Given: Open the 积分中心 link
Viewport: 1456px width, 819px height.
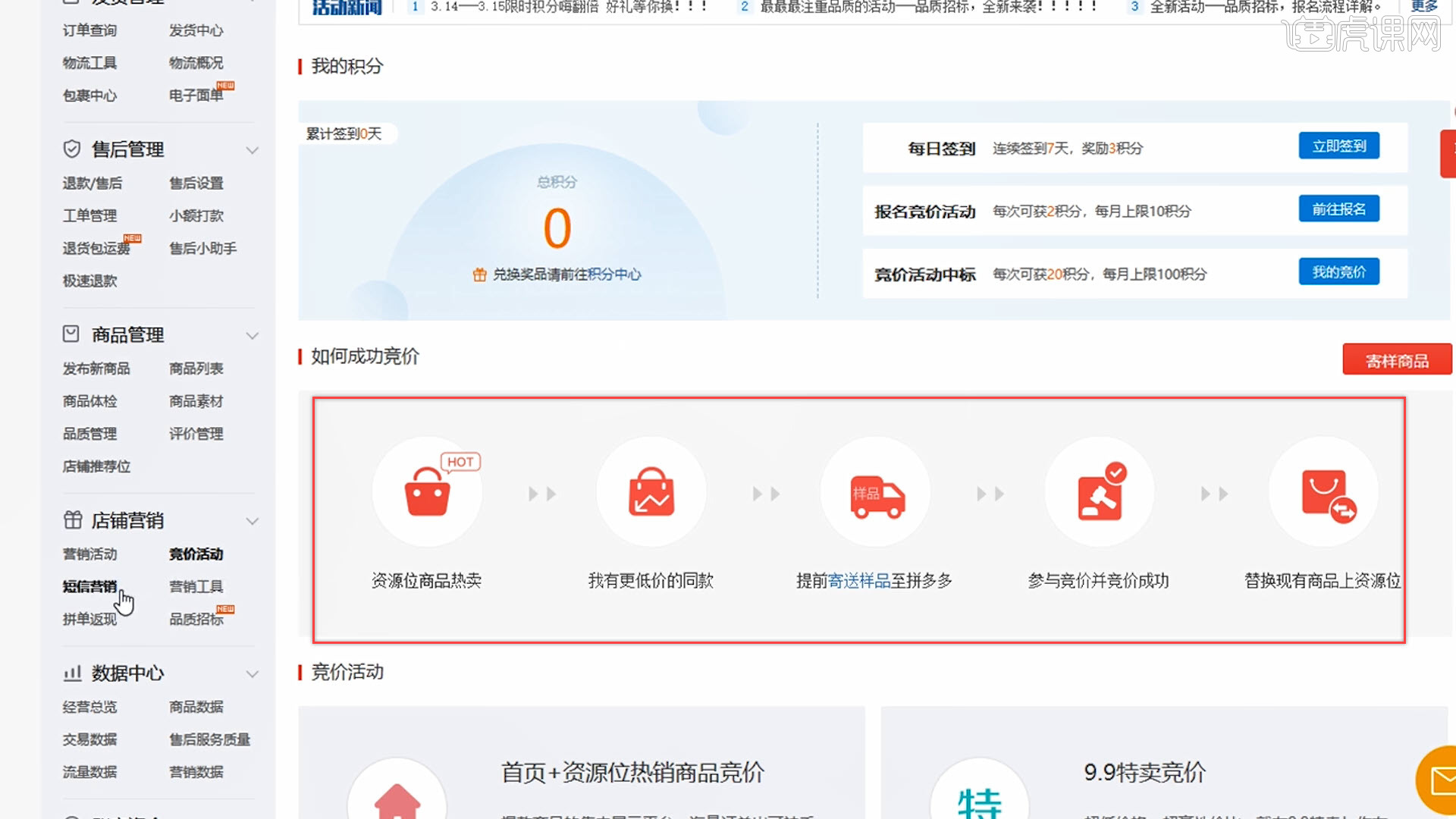Looking at the screenshot, I should 614,275.
